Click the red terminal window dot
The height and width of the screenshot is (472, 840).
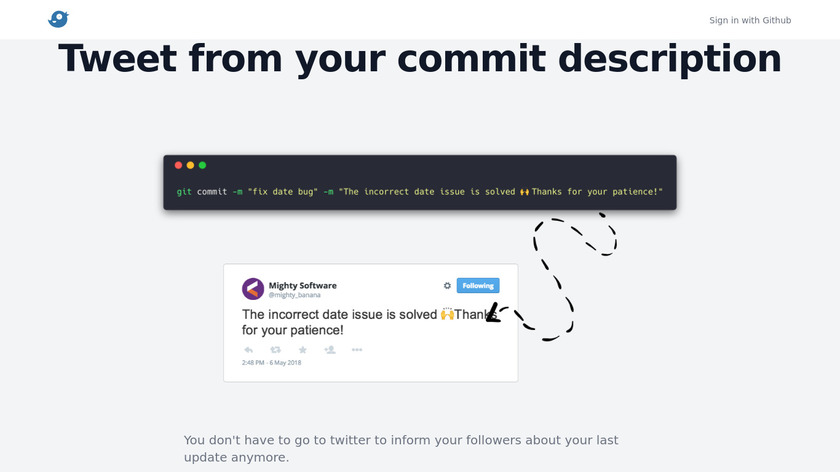(x=179, y=165)
